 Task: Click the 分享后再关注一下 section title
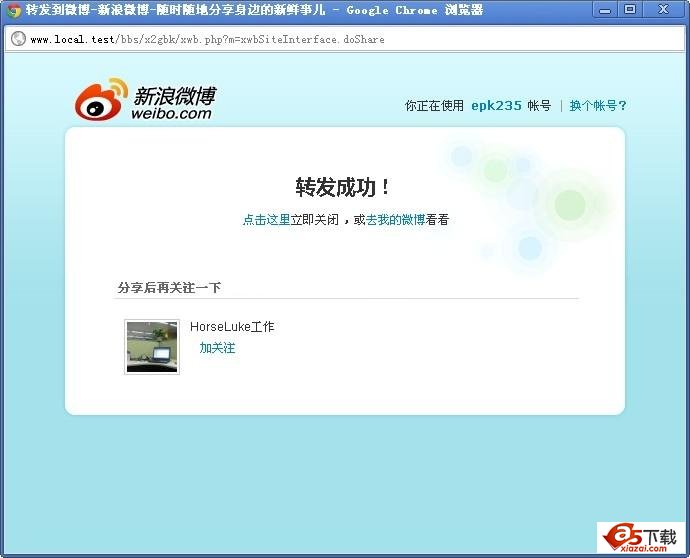169,288
